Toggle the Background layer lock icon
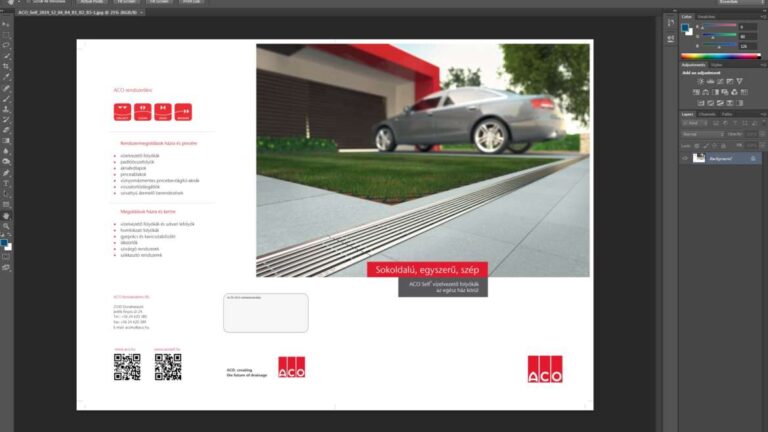The image size is (768, 432). pyautogui.click(x=752, y=158)
